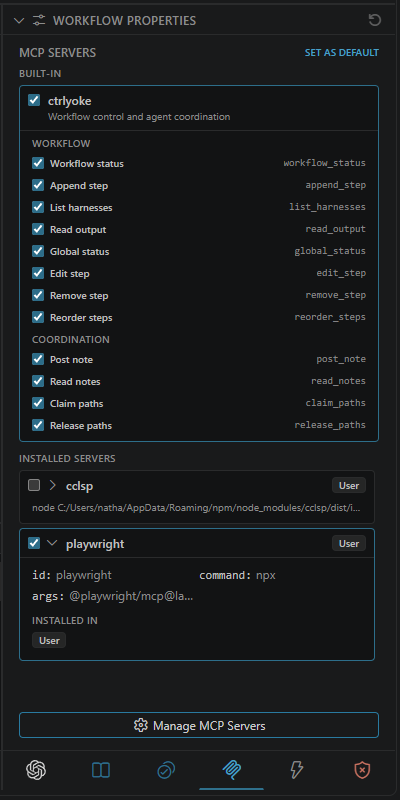Click the User tag under Installed In

(49, 640)
